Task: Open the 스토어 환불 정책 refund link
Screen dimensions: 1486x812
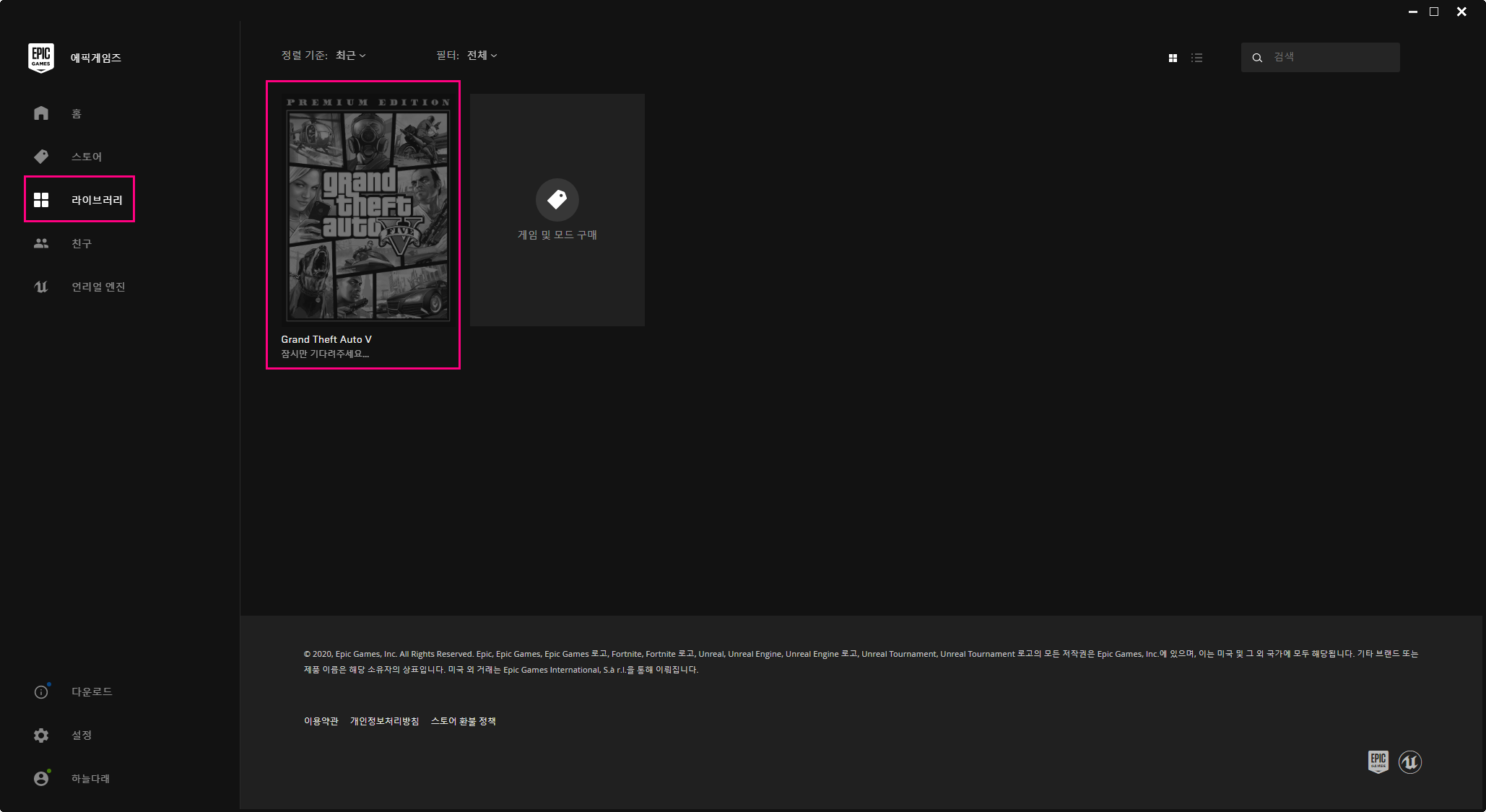Action: [463, 721]
